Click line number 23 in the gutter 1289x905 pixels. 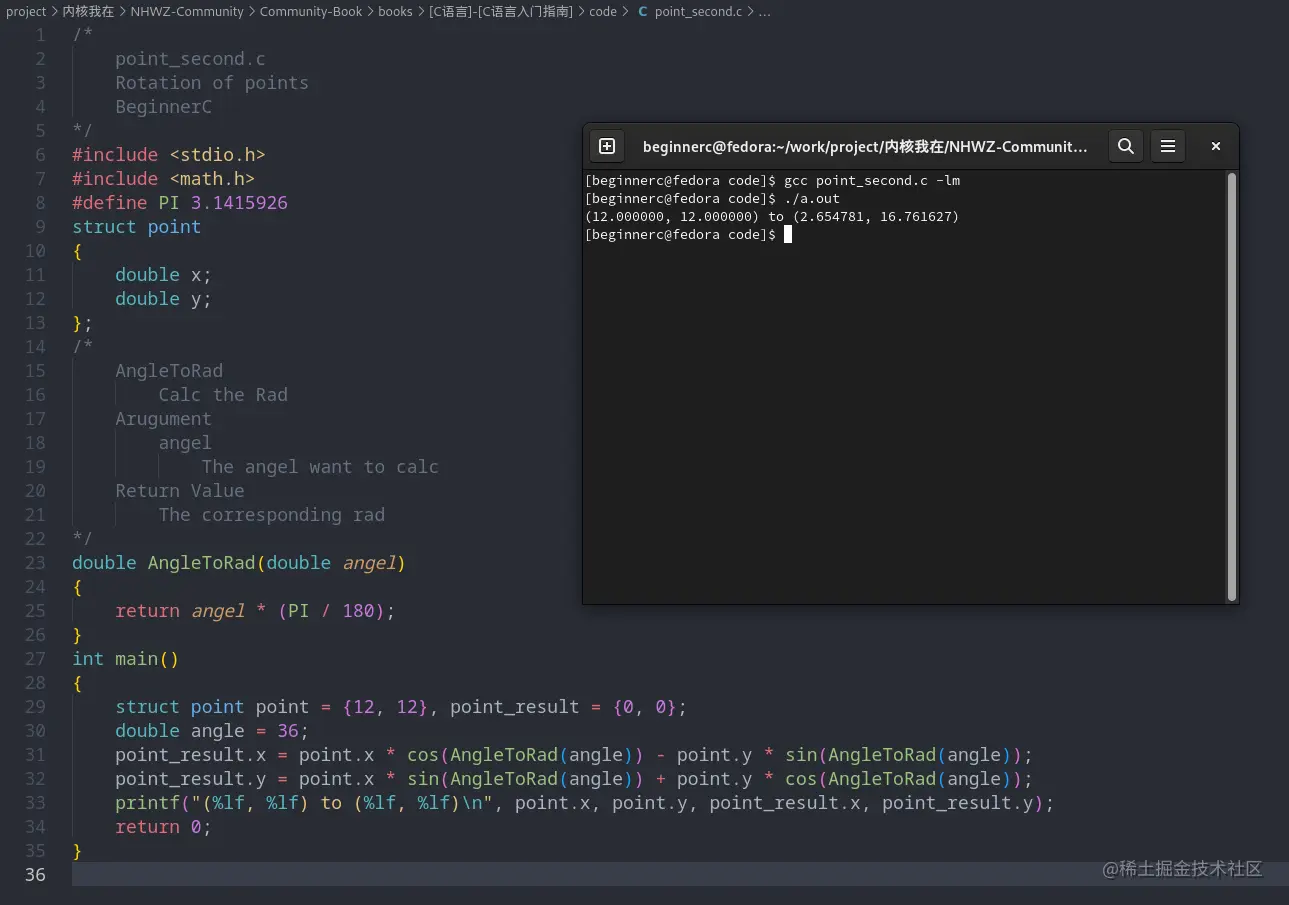pyautogui.click(x=35, y=563)
